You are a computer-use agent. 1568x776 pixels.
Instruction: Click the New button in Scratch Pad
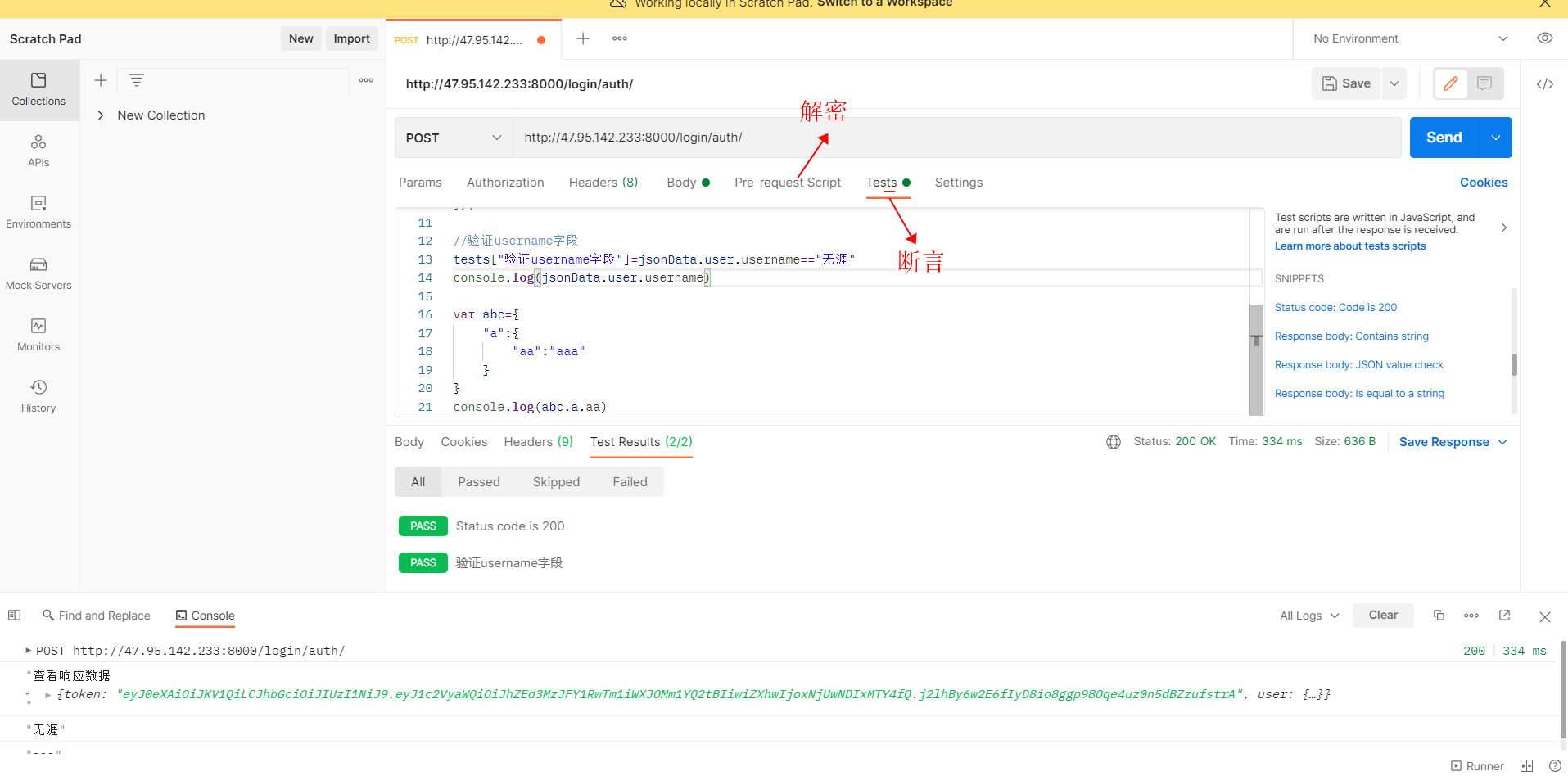301,38
